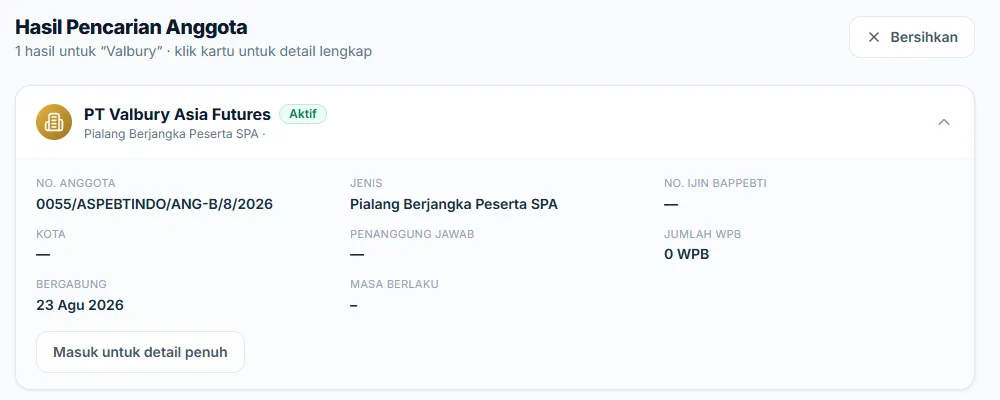Click the 0 WPB value

(x=686, y=255)
